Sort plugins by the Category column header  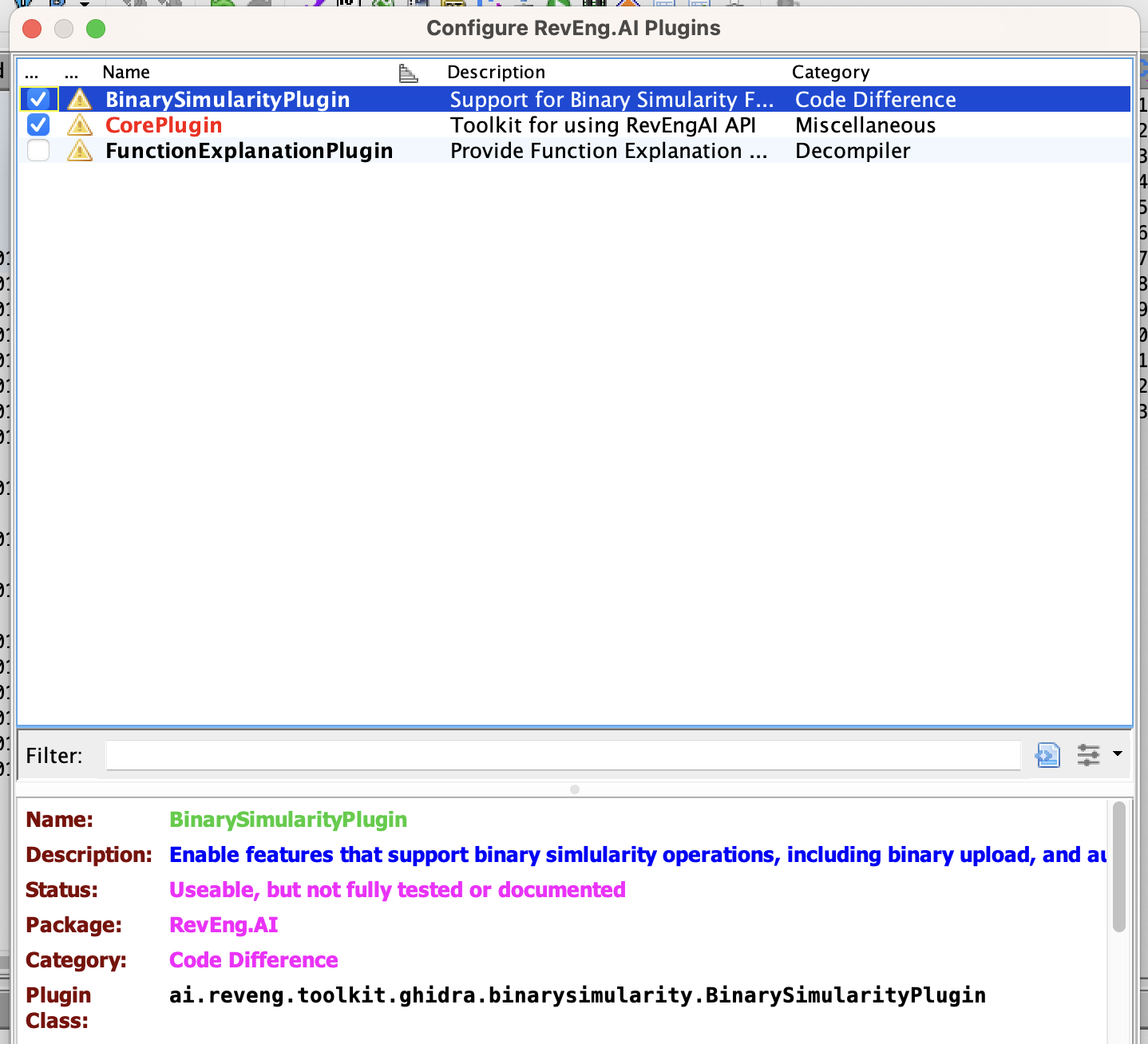[830, 72]
